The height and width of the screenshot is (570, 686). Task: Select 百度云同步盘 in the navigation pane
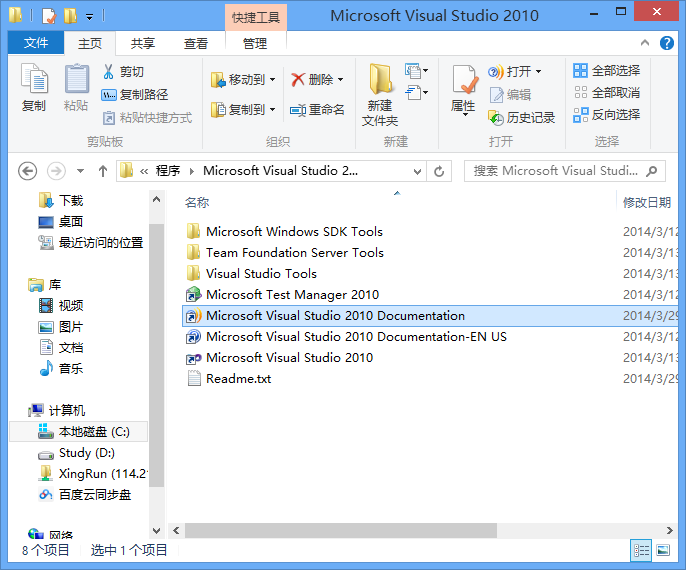85,495
